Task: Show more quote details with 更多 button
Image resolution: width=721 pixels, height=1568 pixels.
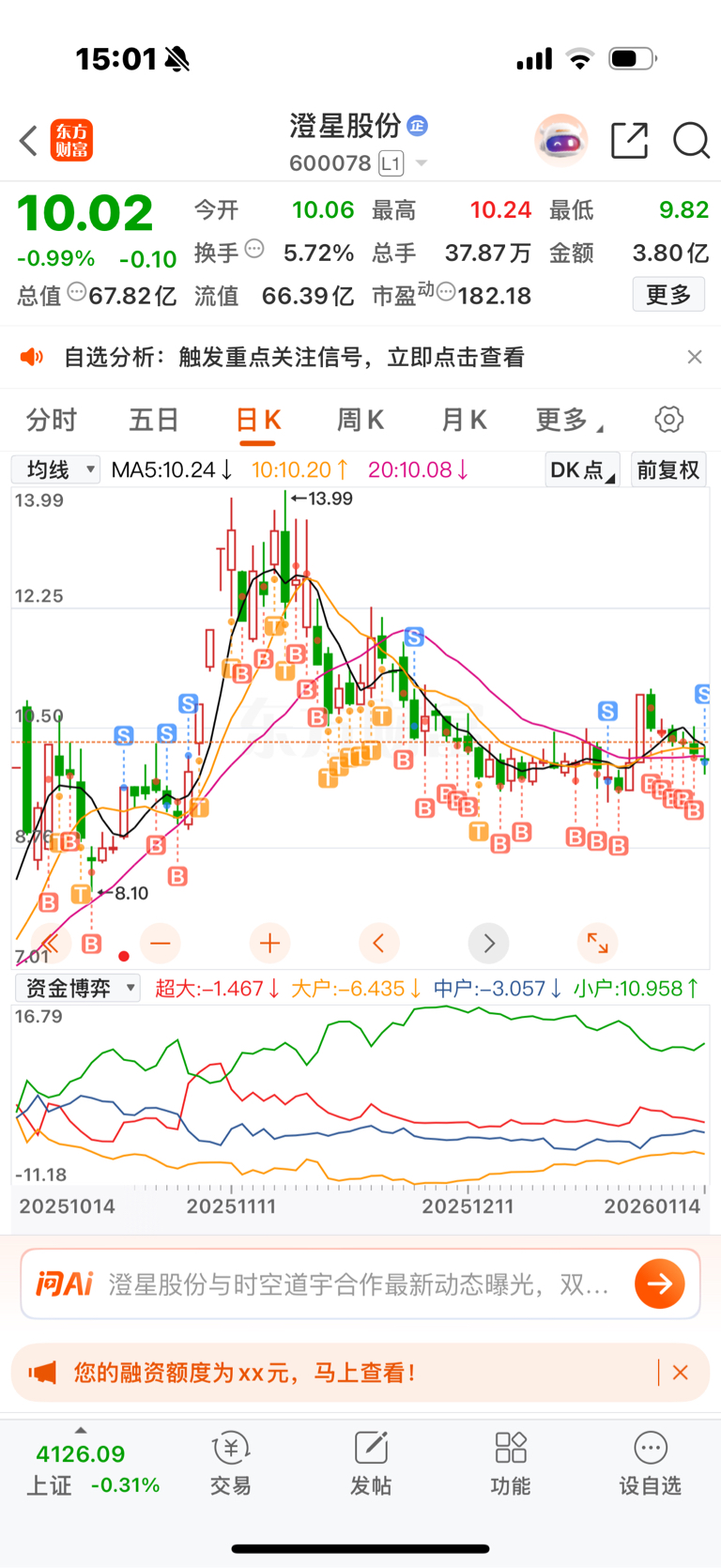Action: tap(668, 295)
